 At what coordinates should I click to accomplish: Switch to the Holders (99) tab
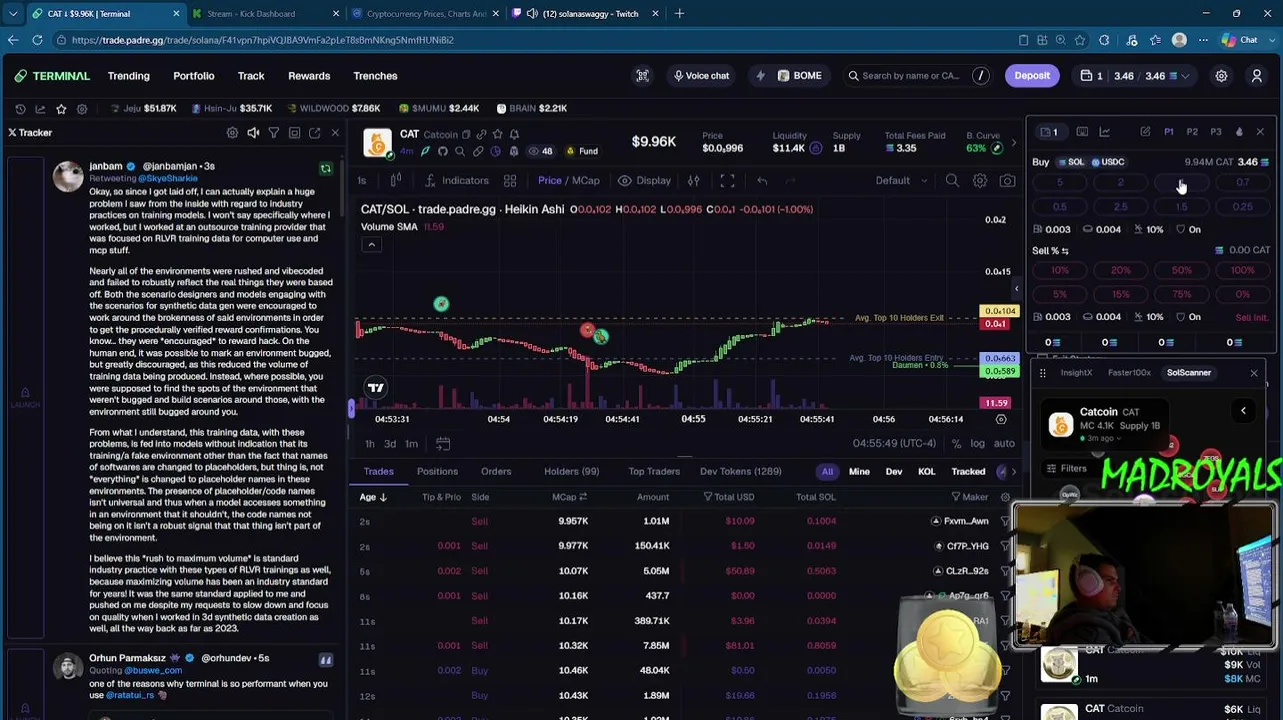pos(571,471)
